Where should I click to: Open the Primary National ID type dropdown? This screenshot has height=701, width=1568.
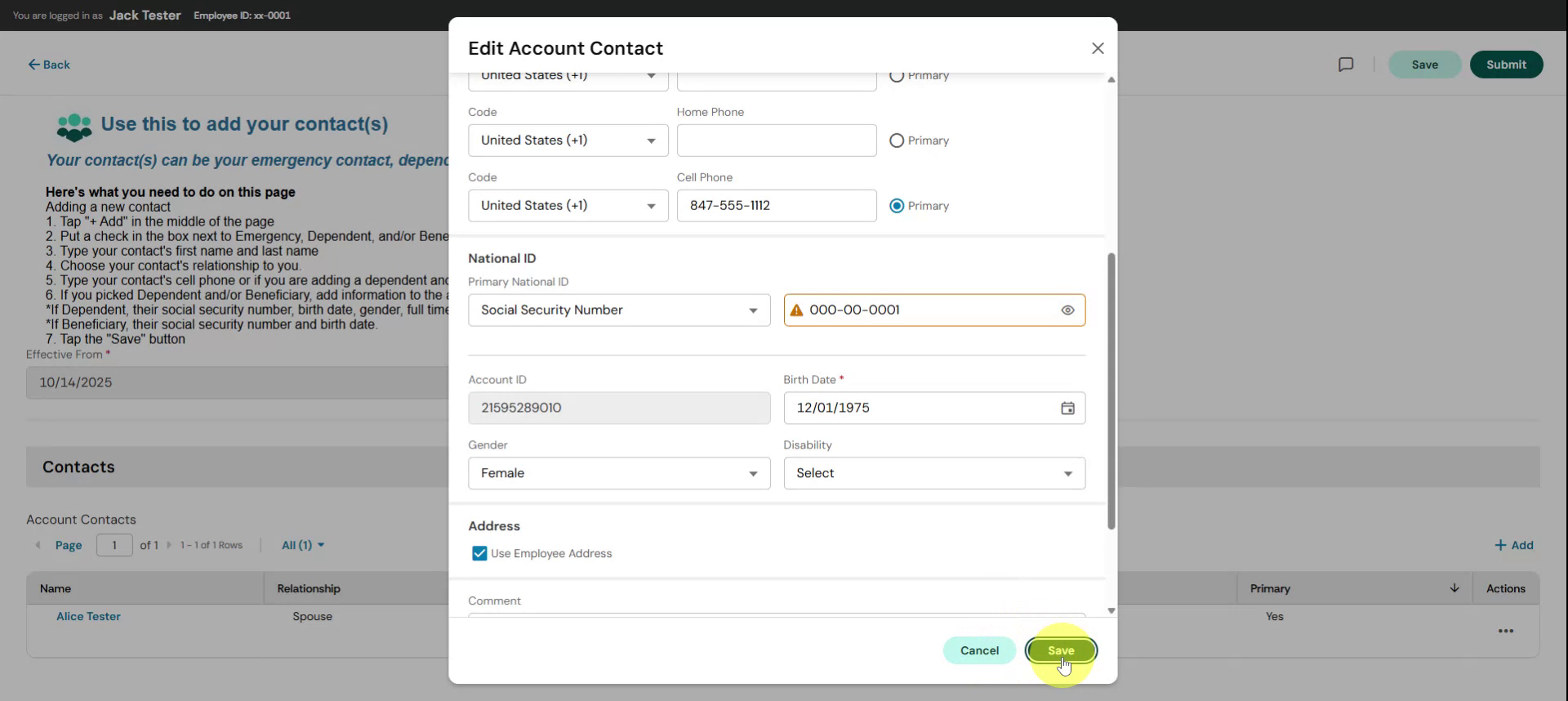point(618,310)
